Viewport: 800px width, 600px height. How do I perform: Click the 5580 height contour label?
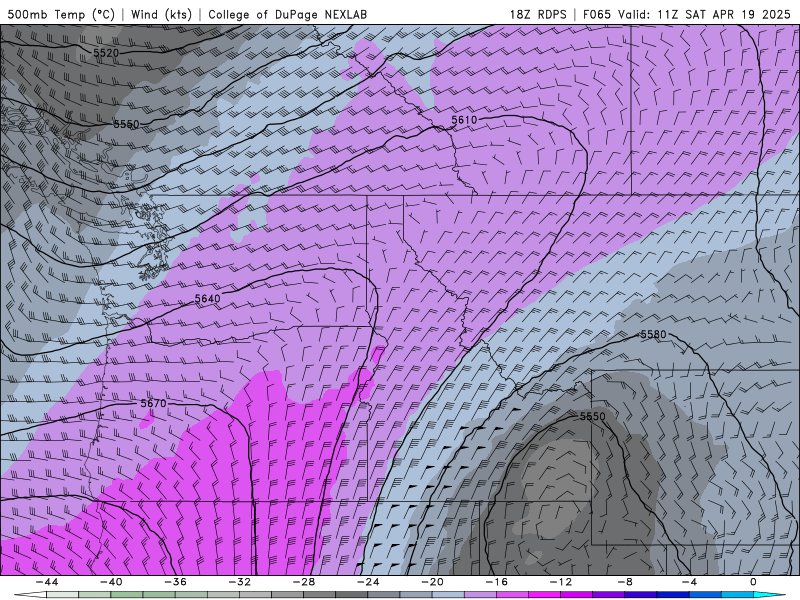tap(653, 334)
